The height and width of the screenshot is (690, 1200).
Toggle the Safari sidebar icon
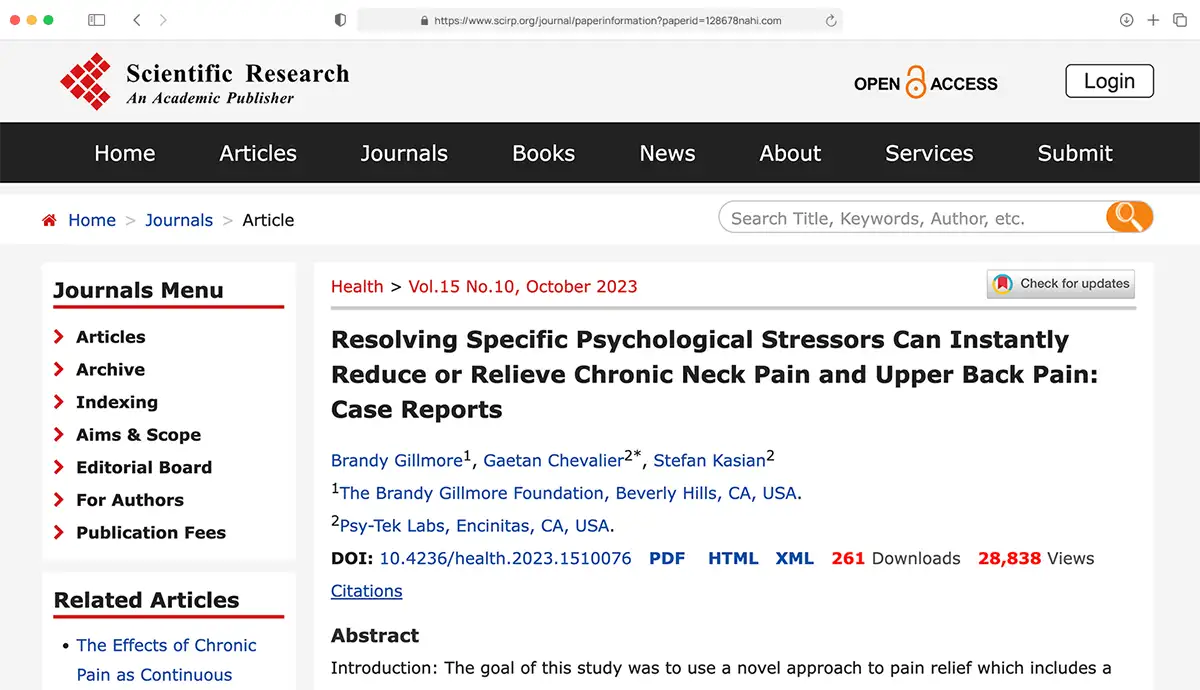[97, 20]
